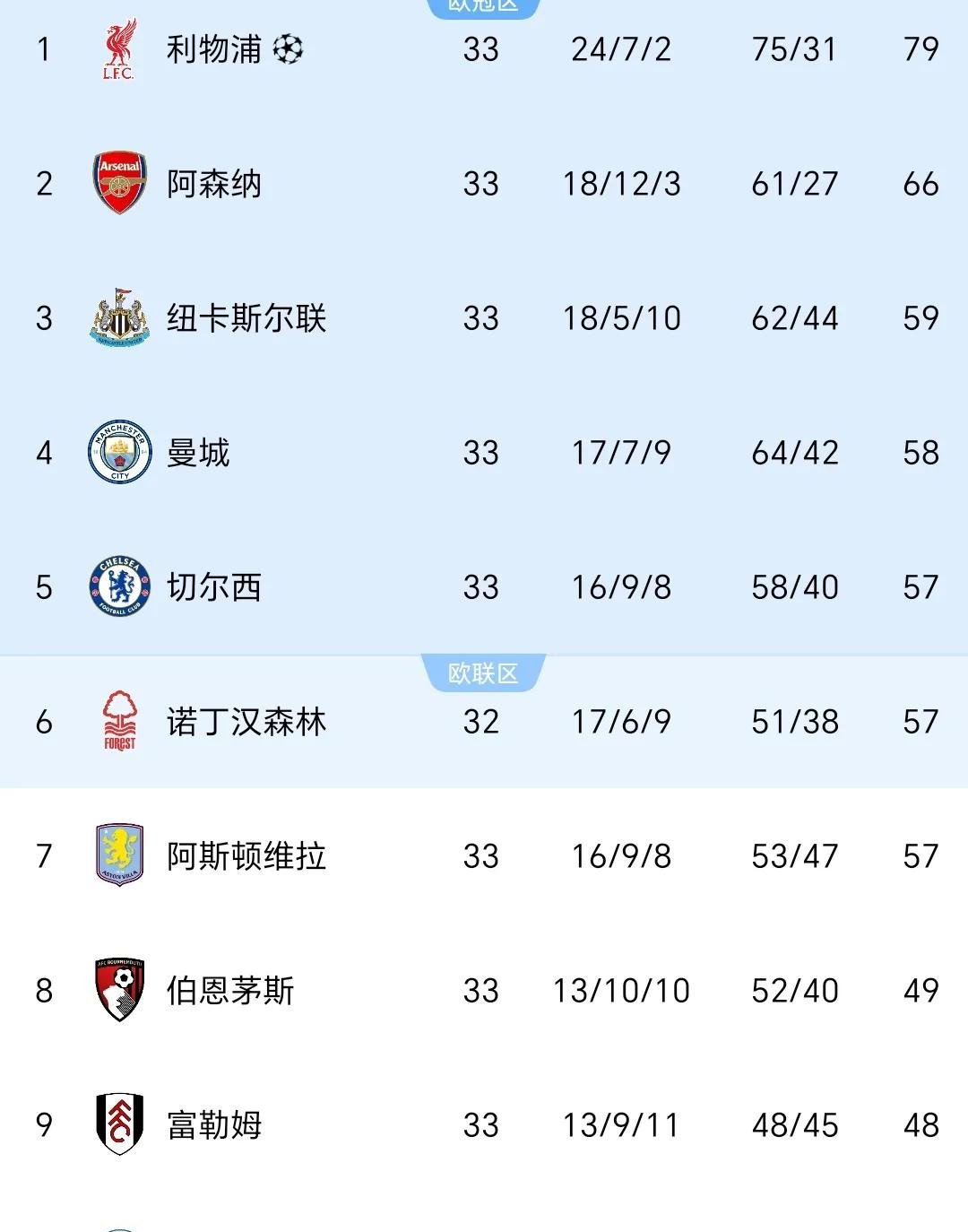Tap 切尔西 record 16/9/8
The image size is (968, 1232).
(x=621, y=587)
